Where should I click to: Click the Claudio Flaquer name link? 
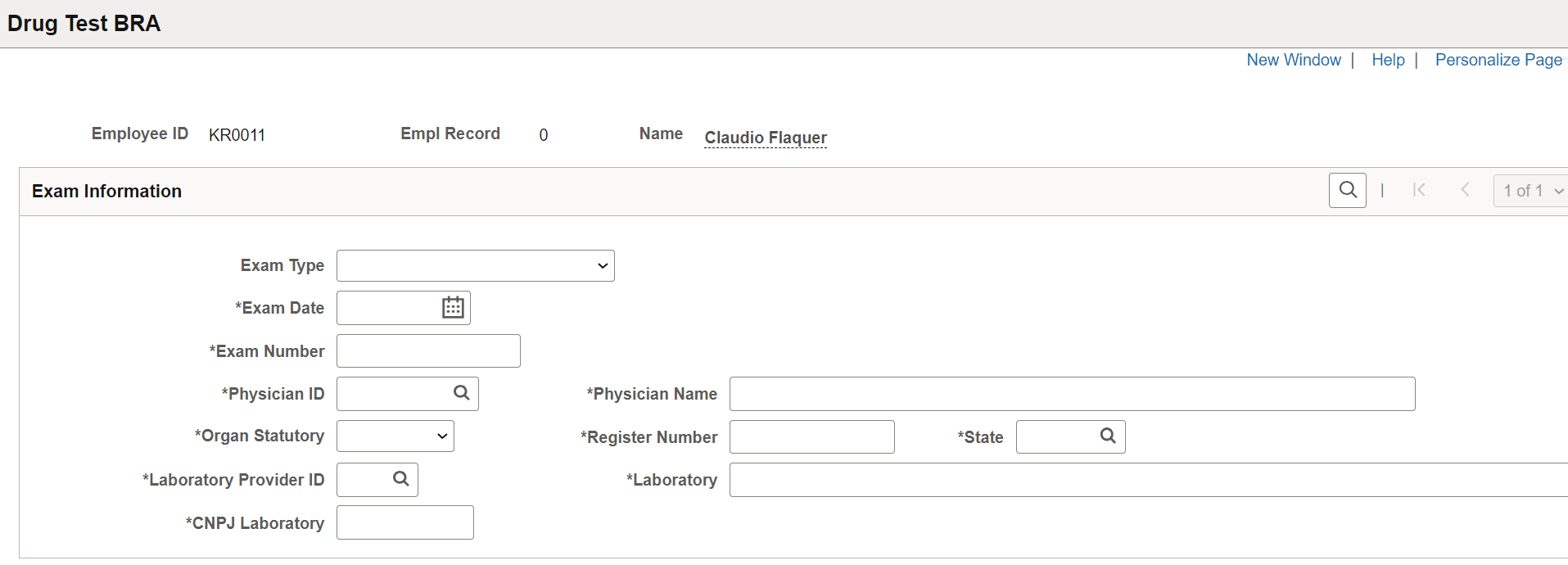tap(766, 138)
